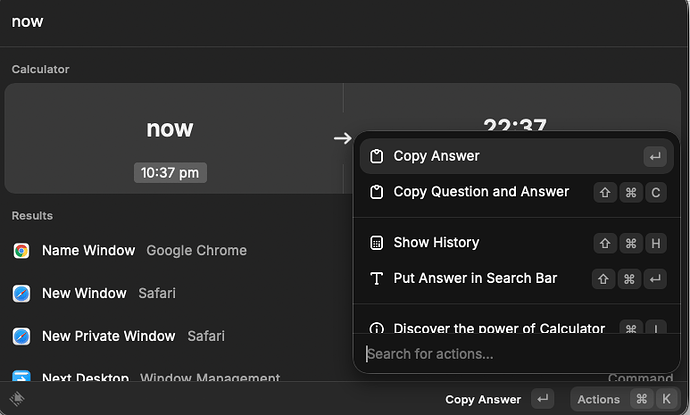Viewport: 690px width, 415px height.
Task: Click the Results section heading
Action: 32,216
